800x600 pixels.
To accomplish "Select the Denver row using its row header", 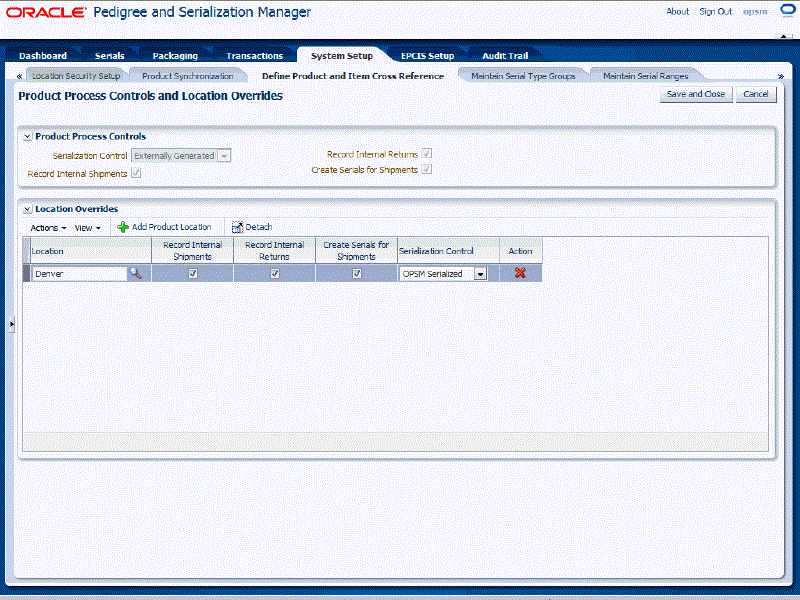I will point(27,273).
